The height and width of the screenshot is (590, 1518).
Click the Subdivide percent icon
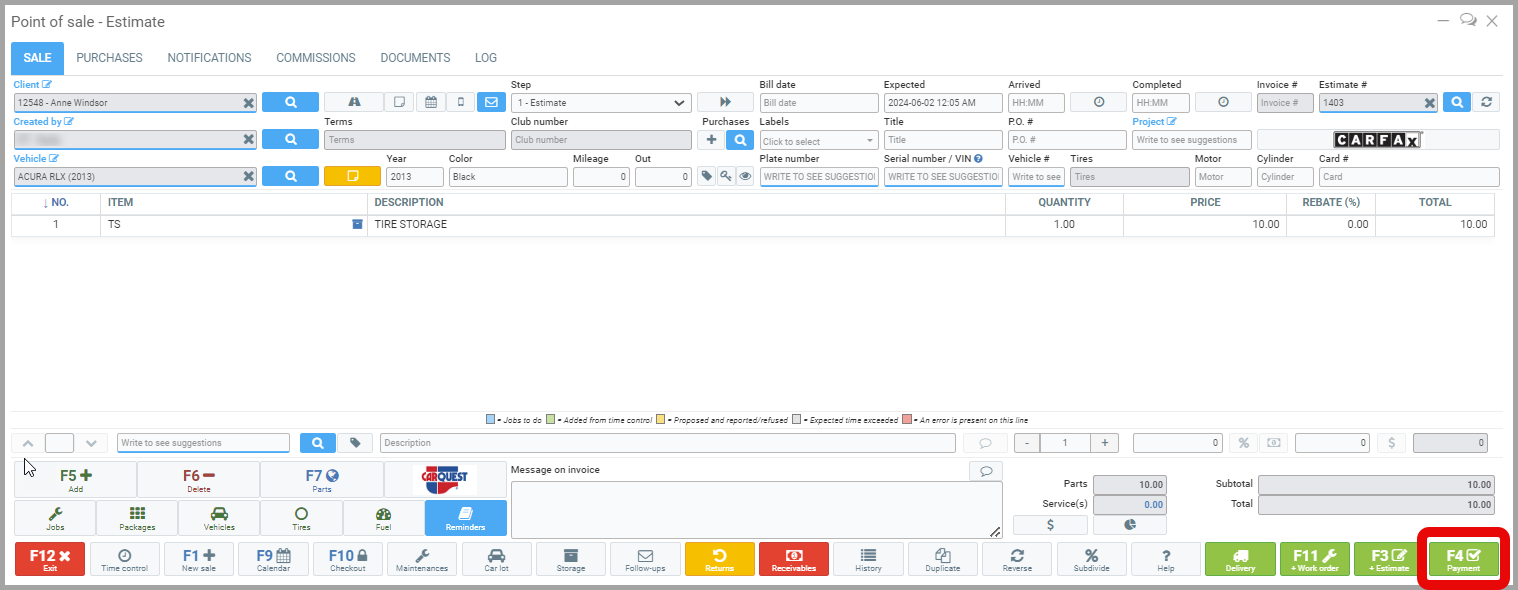click(1091, 559)
